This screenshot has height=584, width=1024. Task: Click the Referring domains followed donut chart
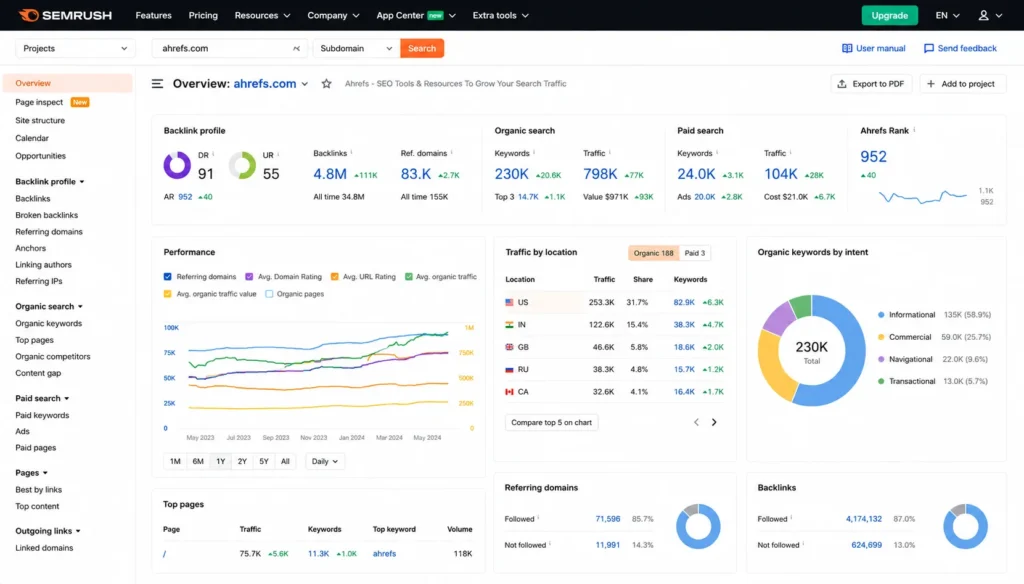[698, 526]
